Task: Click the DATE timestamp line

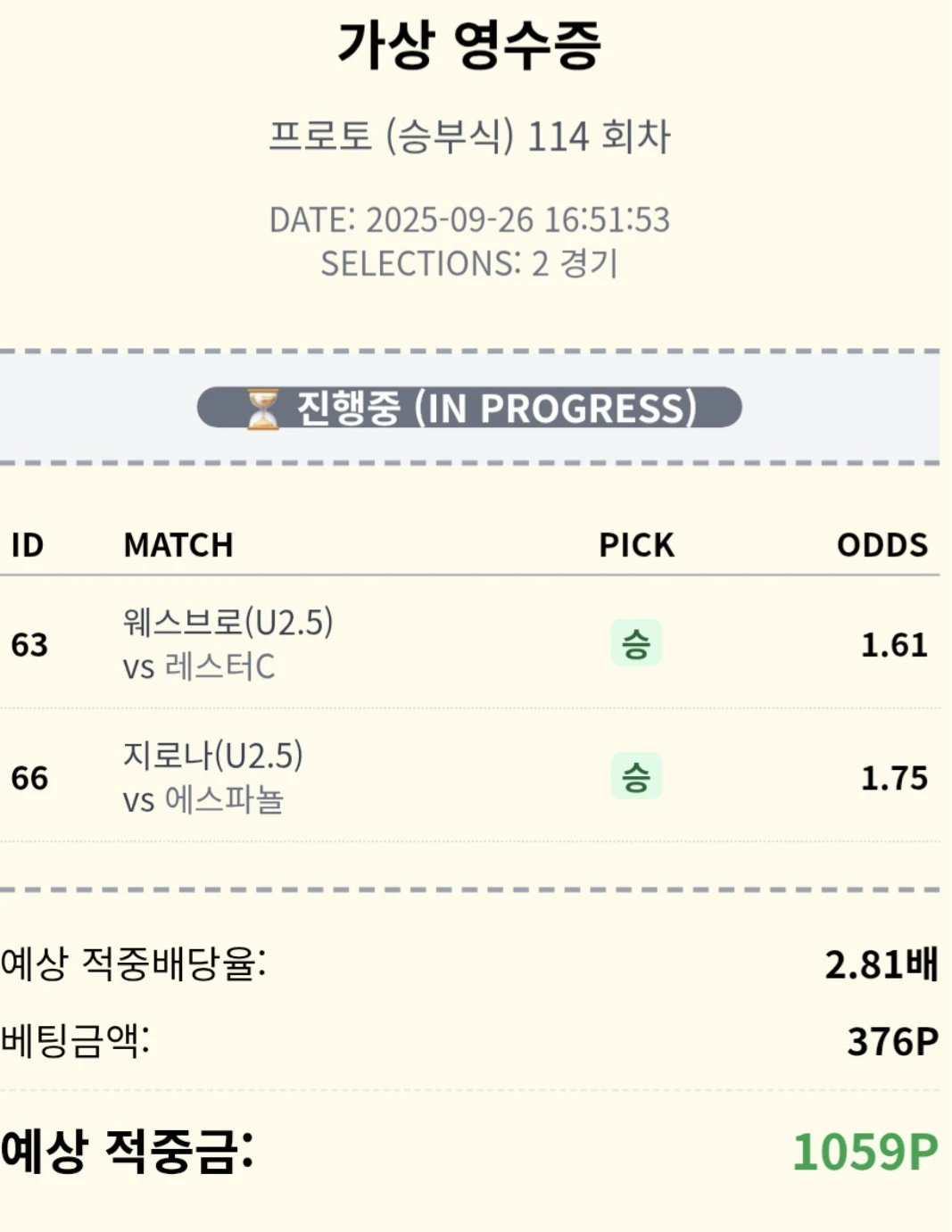Action: tap(469, 219)
